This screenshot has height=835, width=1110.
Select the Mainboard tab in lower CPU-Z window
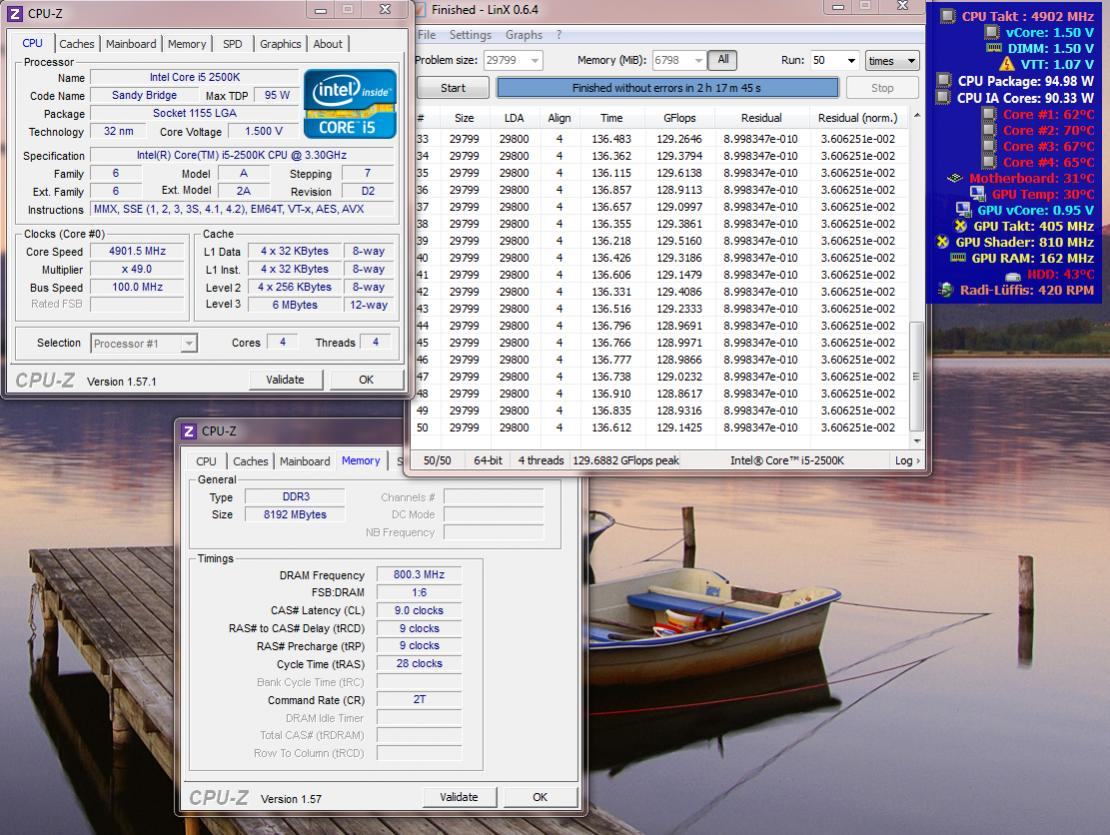click(x=304, y=461)
